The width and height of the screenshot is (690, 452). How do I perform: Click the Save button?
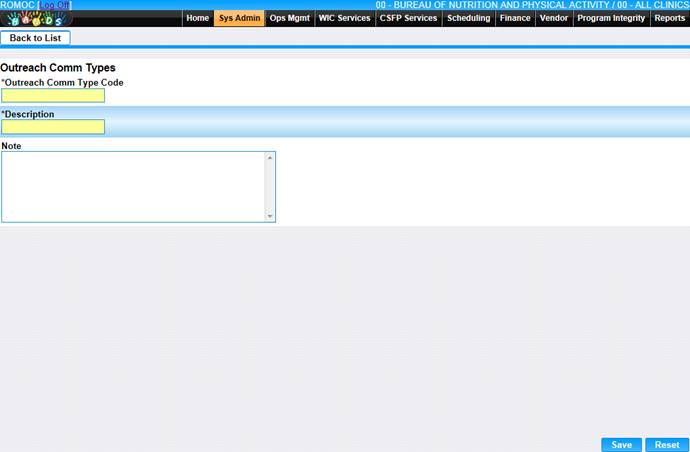[x=621, y=445]
